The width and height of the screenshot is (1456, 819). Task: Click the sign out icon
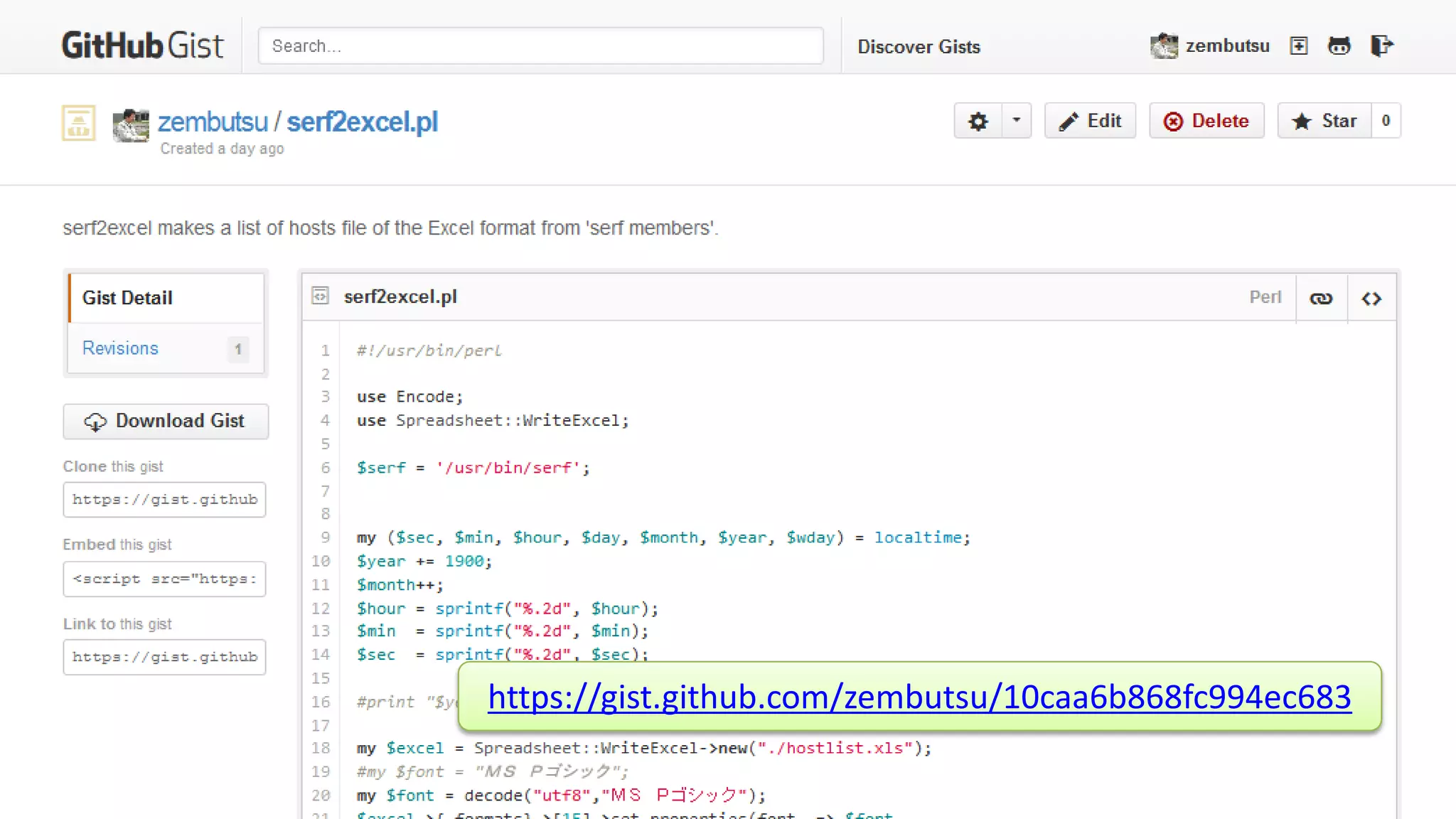pos(1381,46)
